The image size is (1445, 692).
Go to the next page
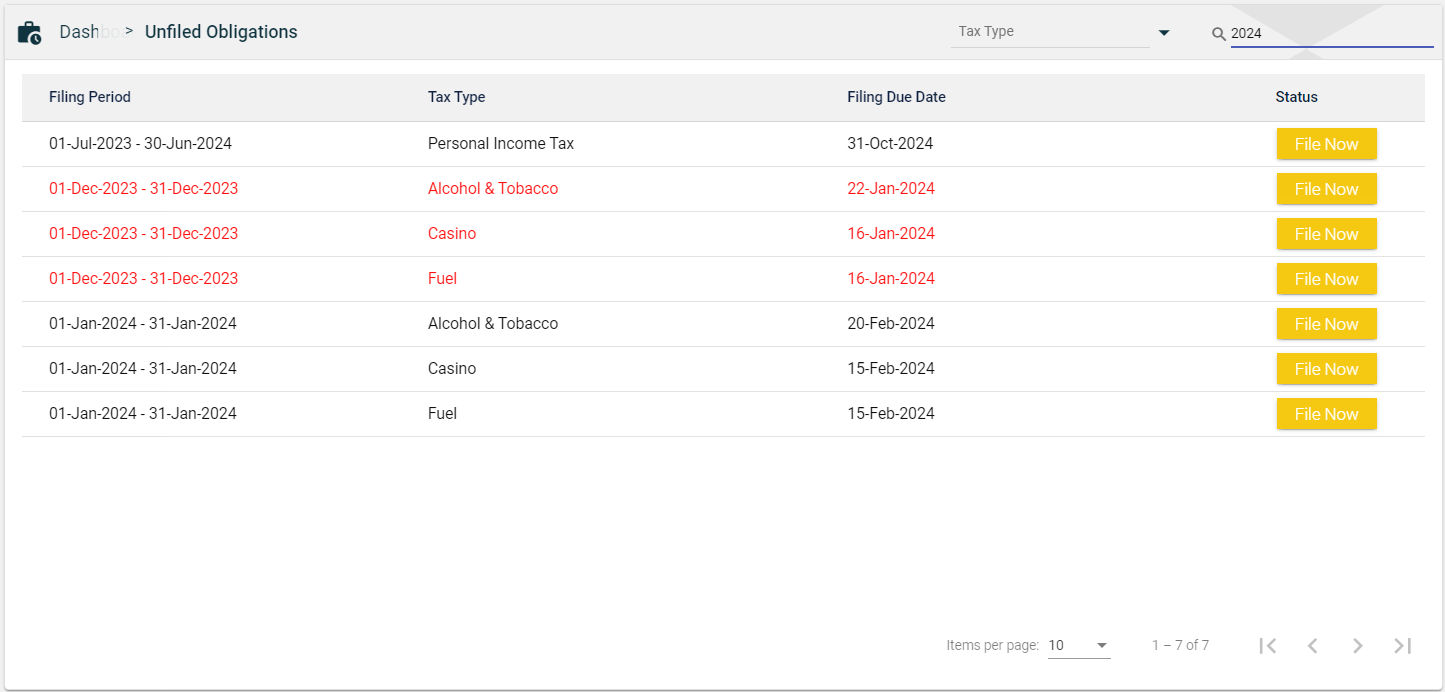point(1358,646)
